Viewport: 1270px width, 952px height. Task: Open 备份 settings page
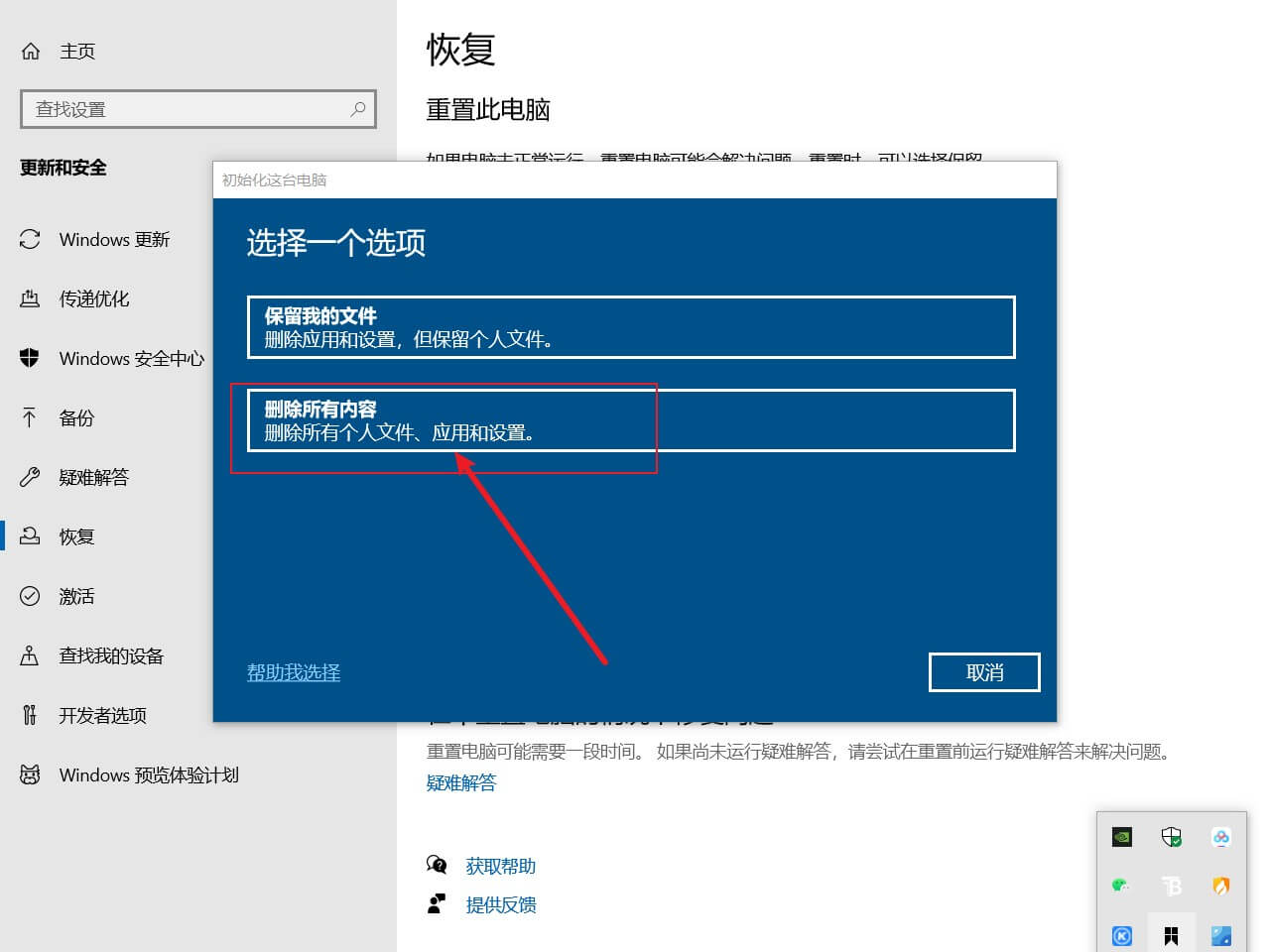tap(76, 417)
